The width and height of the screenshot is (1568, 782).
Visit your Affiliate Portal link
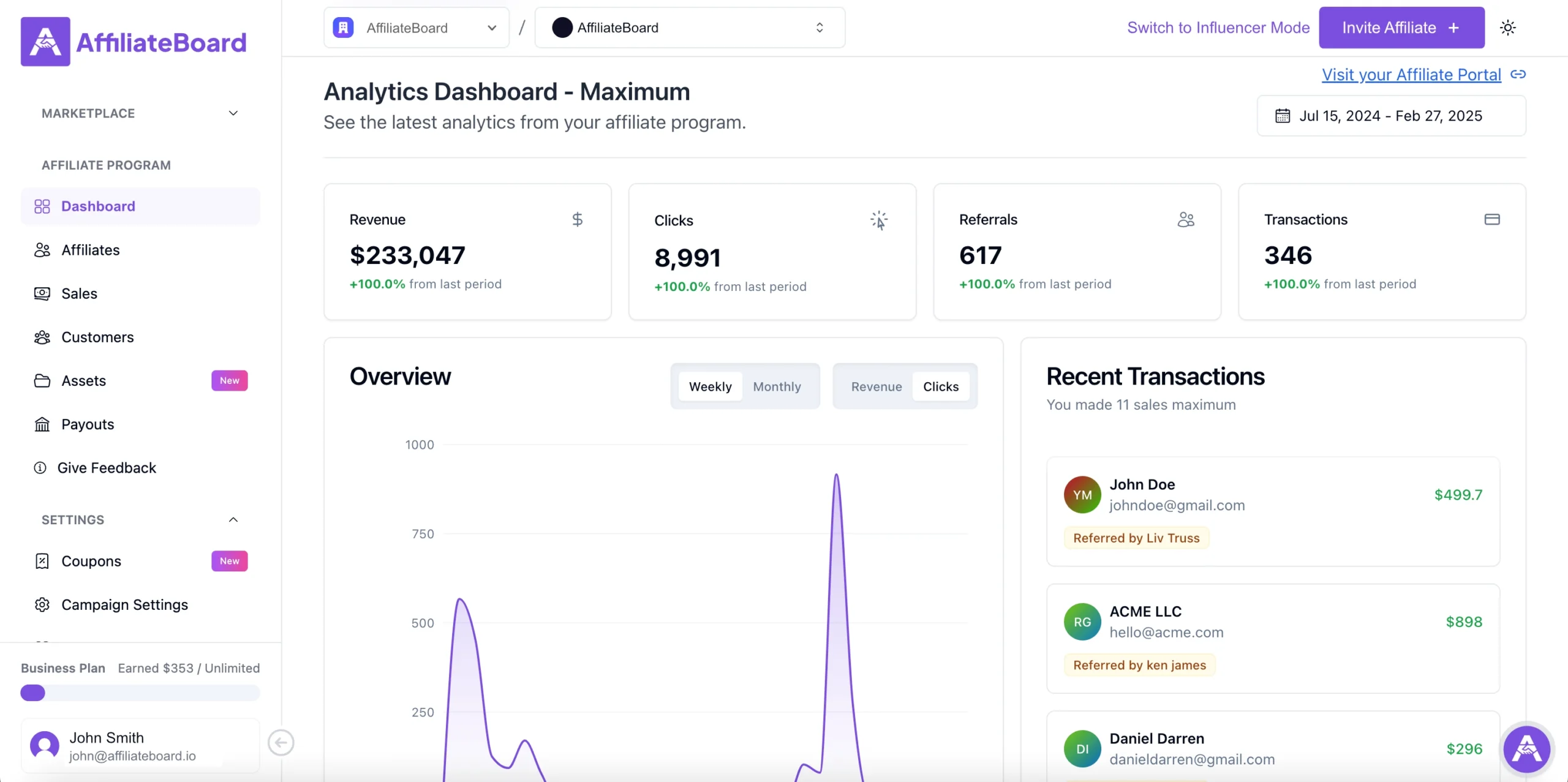[x=1412, y=75]
